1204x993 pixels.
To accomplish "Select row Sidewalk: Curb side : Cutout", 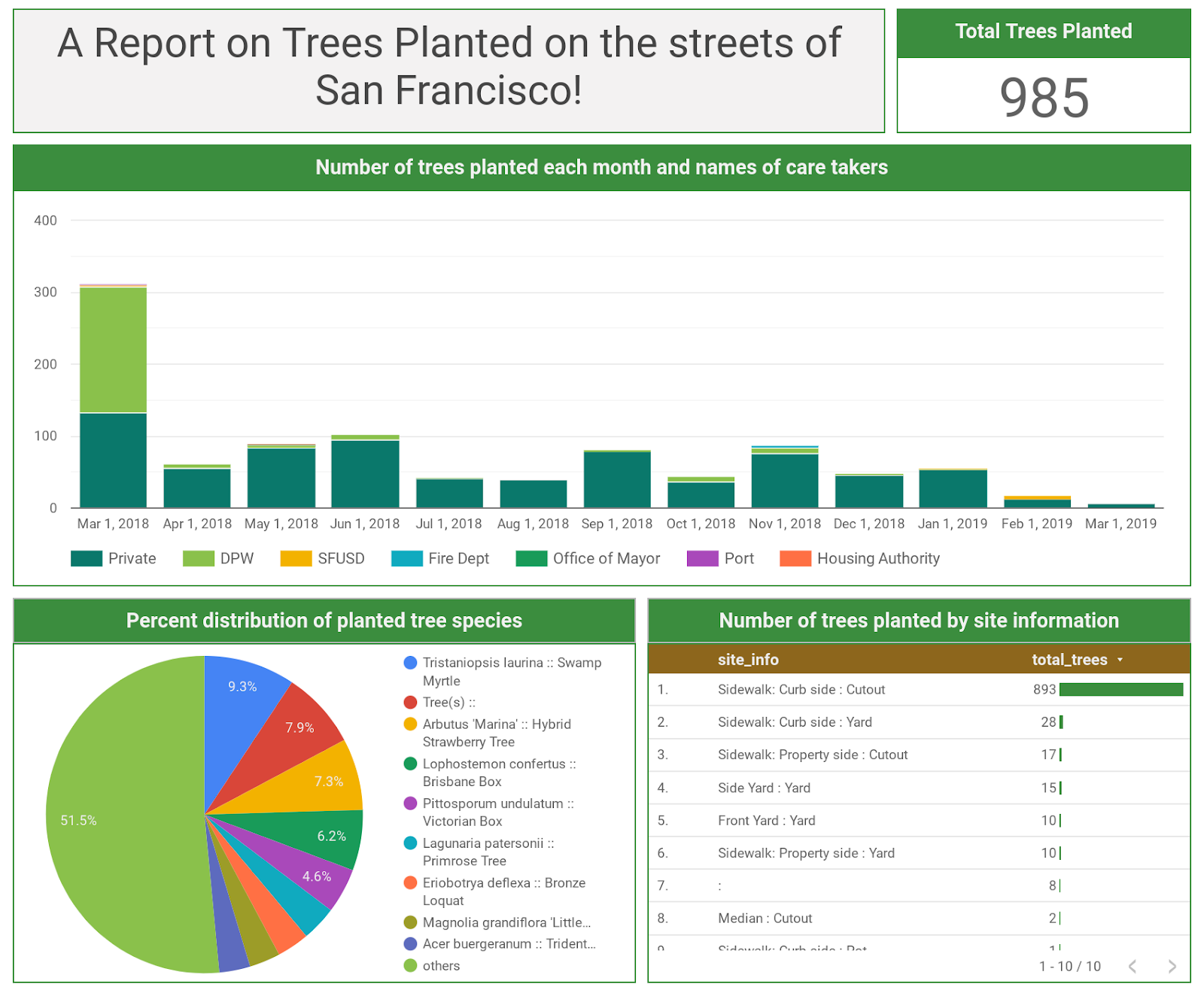I will coord(801,689).
